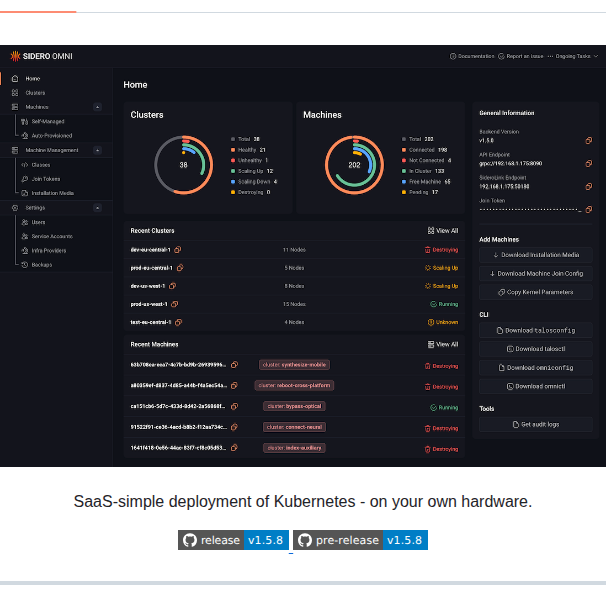Screen dimensions: 606x606
Task: Click Download Machine Join Config button
Action: coord(536,274)
